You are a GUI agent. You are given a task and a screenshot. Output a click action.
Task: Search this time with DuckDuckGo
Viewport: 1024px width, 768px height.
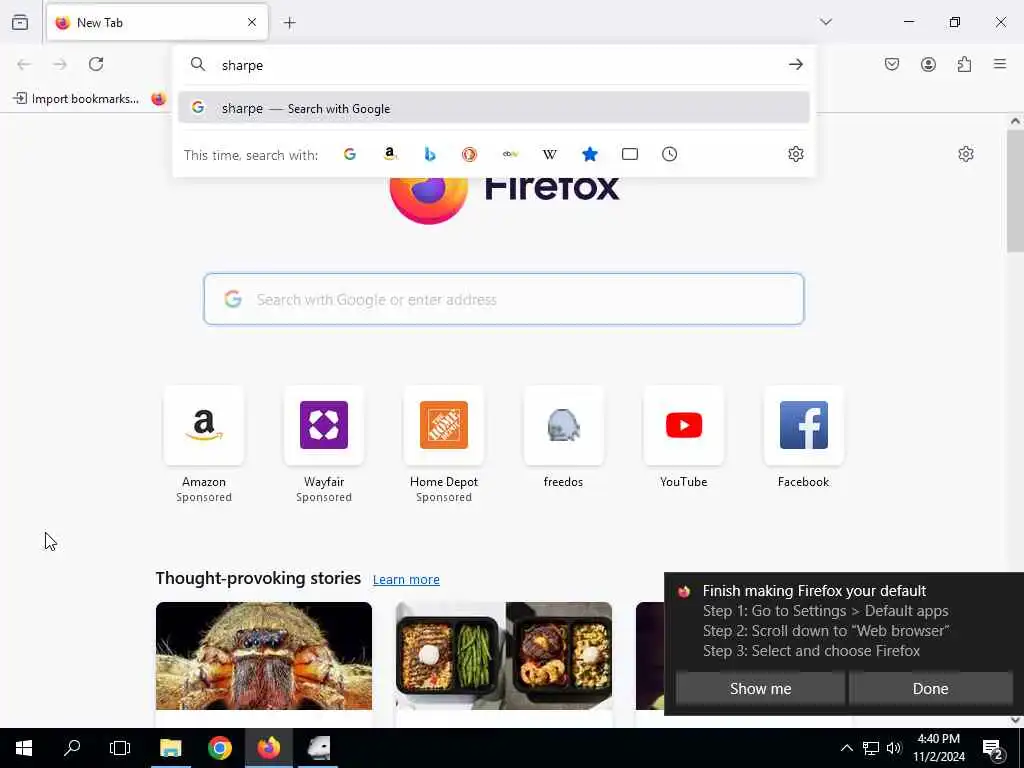click(x=470, y=154)
